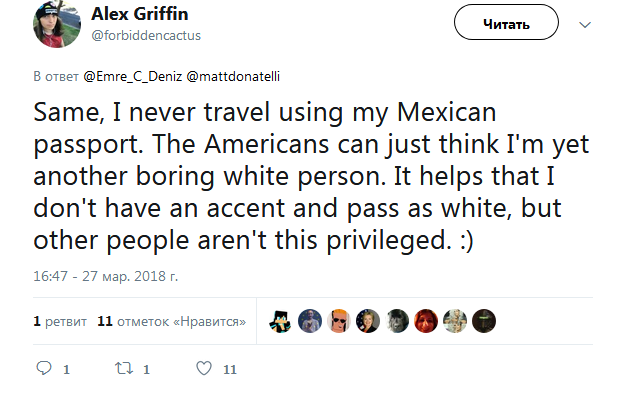Open the second liker's blue avatar
Viewport: 629px width, 393px height.
pyautogui.click(x=310, y=321)
